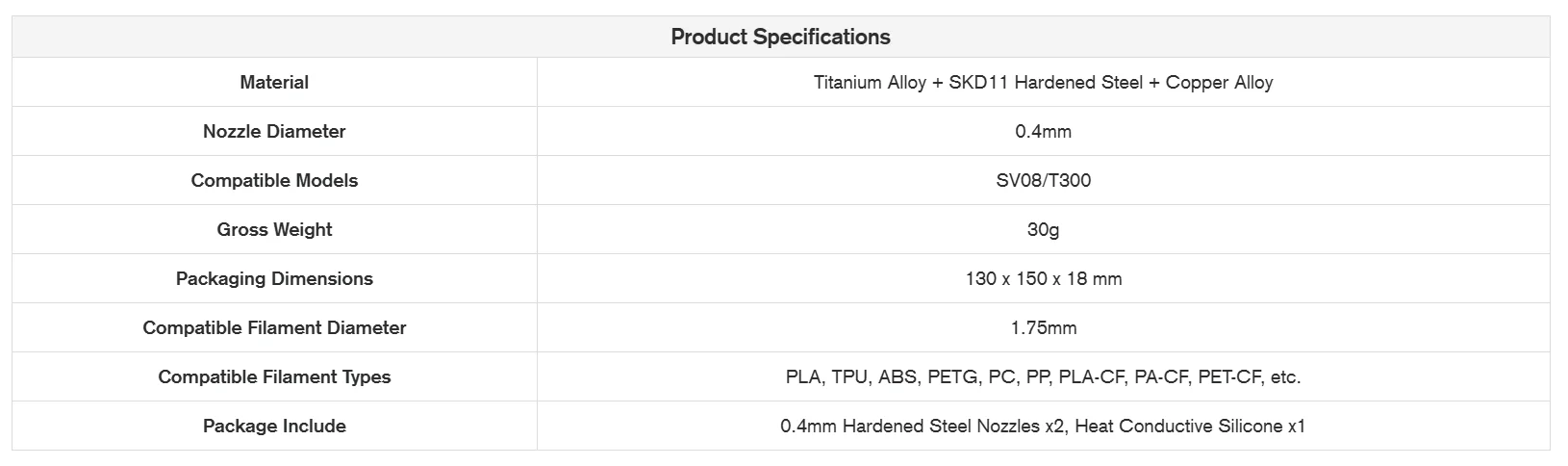Click the SV08/T300 compatible models value
Screen dimensions: 1568x466
1043,181
